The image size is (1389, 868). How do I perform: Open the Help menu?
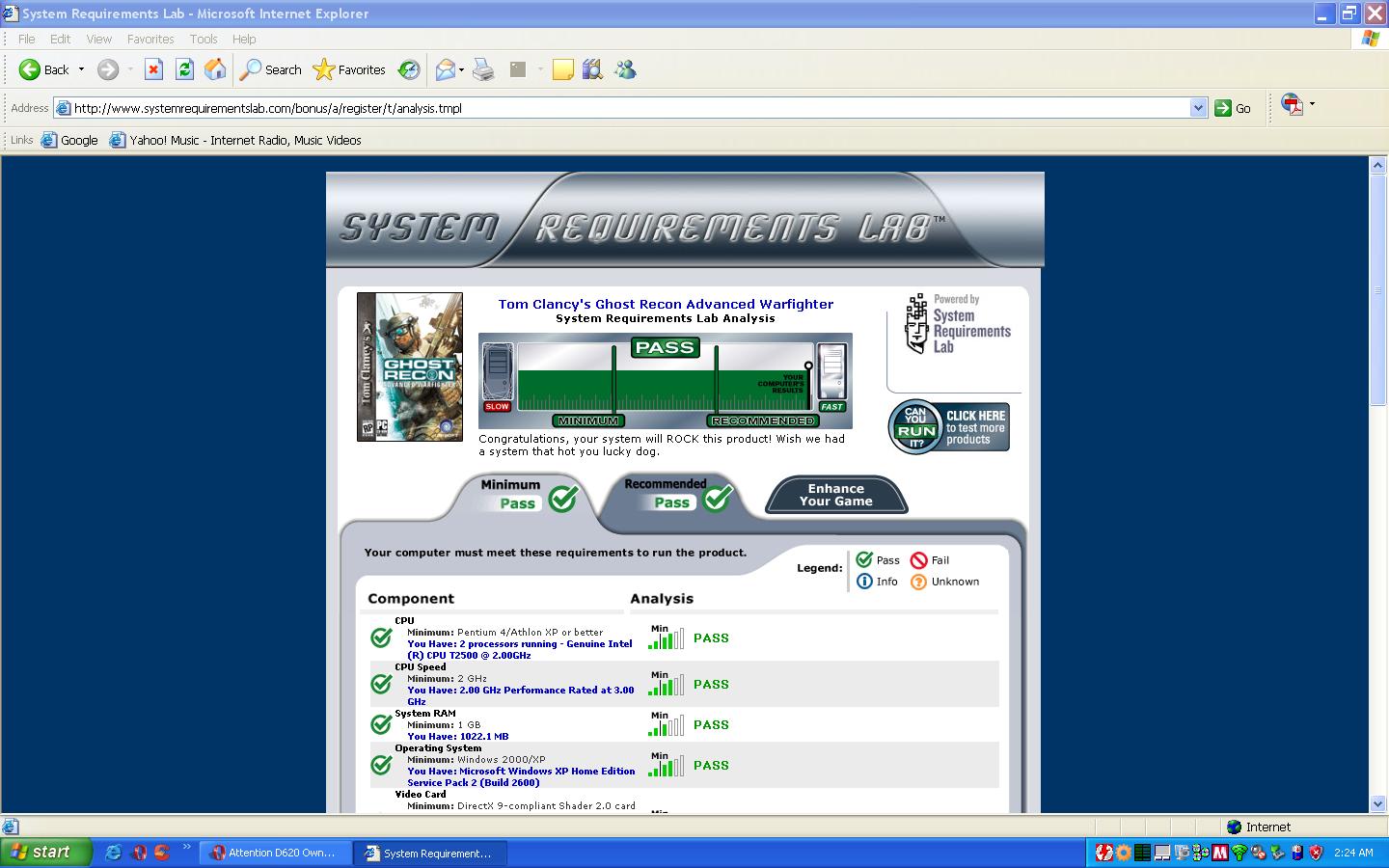(x=244, y=39)
